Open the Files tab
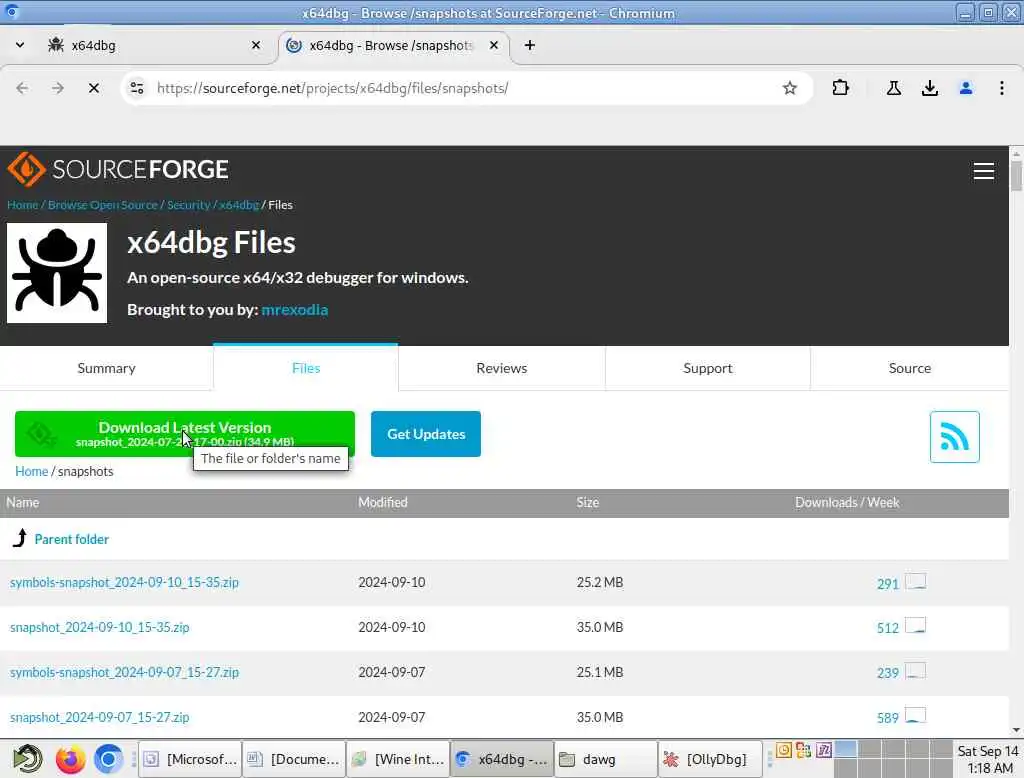The width and height of the screenshot is (1024, 778). 306,368
